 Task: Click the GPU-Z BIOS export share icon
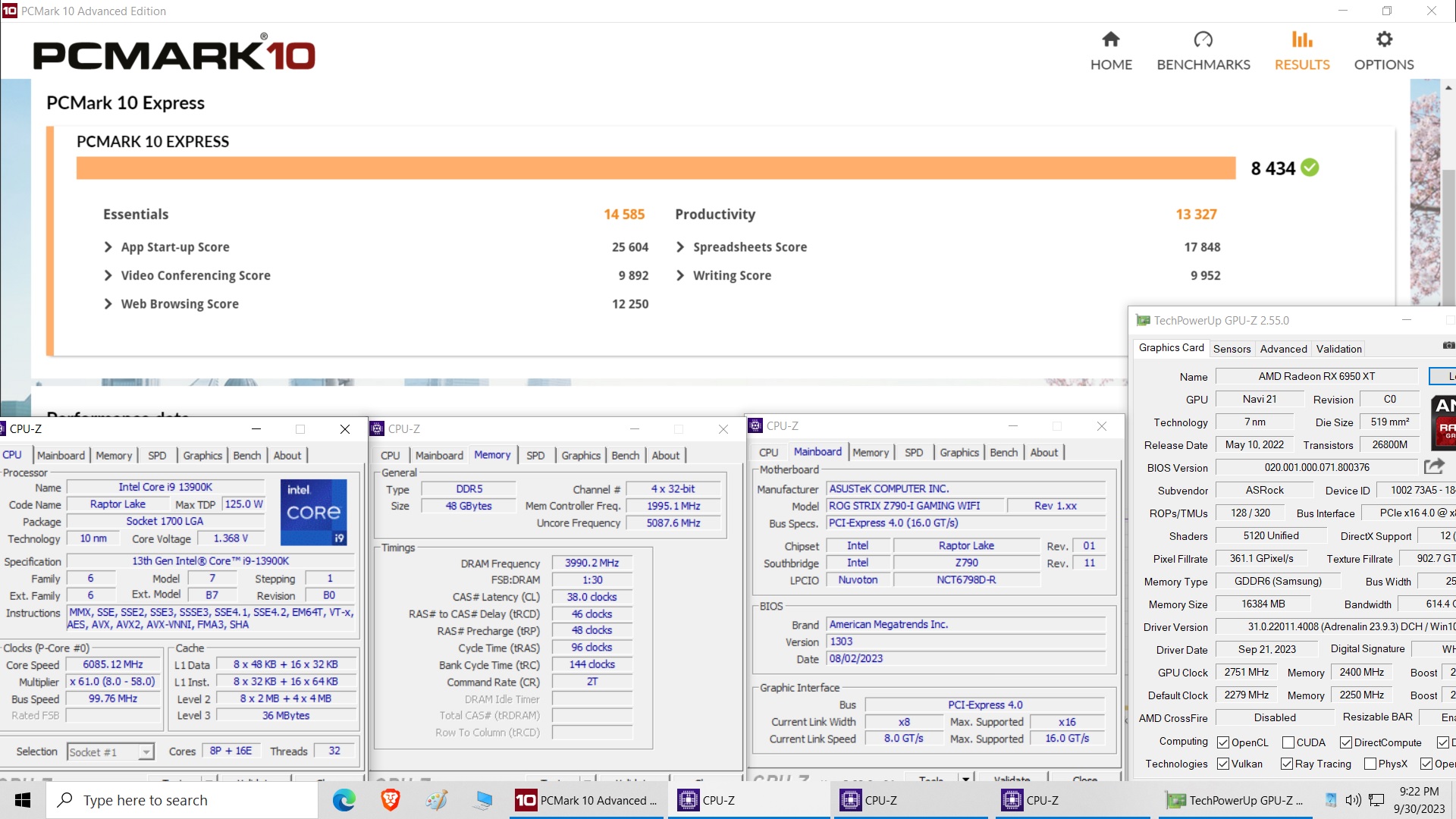click(1433, 466)
